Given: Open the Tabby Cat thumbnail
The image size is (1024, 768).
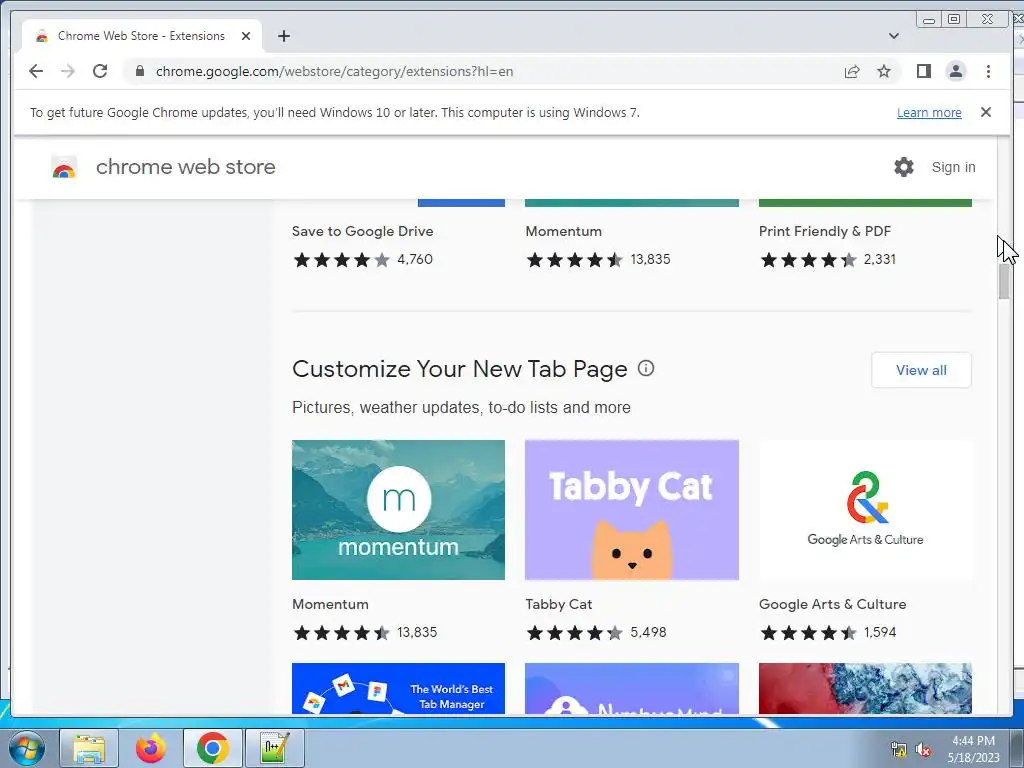Looking at the screenshot, I should point(632,509).
